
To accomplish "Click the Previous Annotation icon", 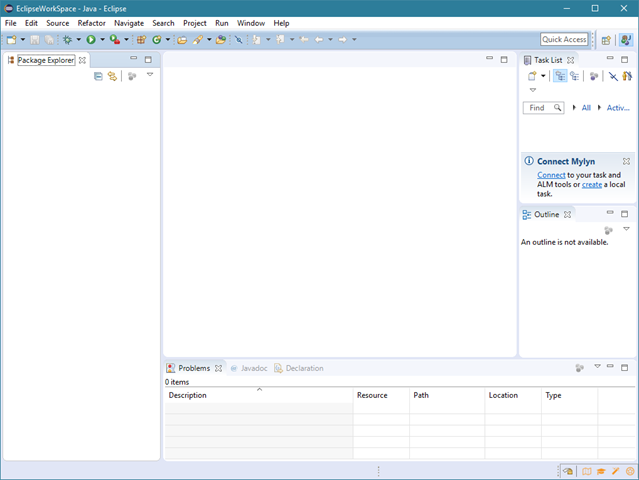I will tap(280, 40).
